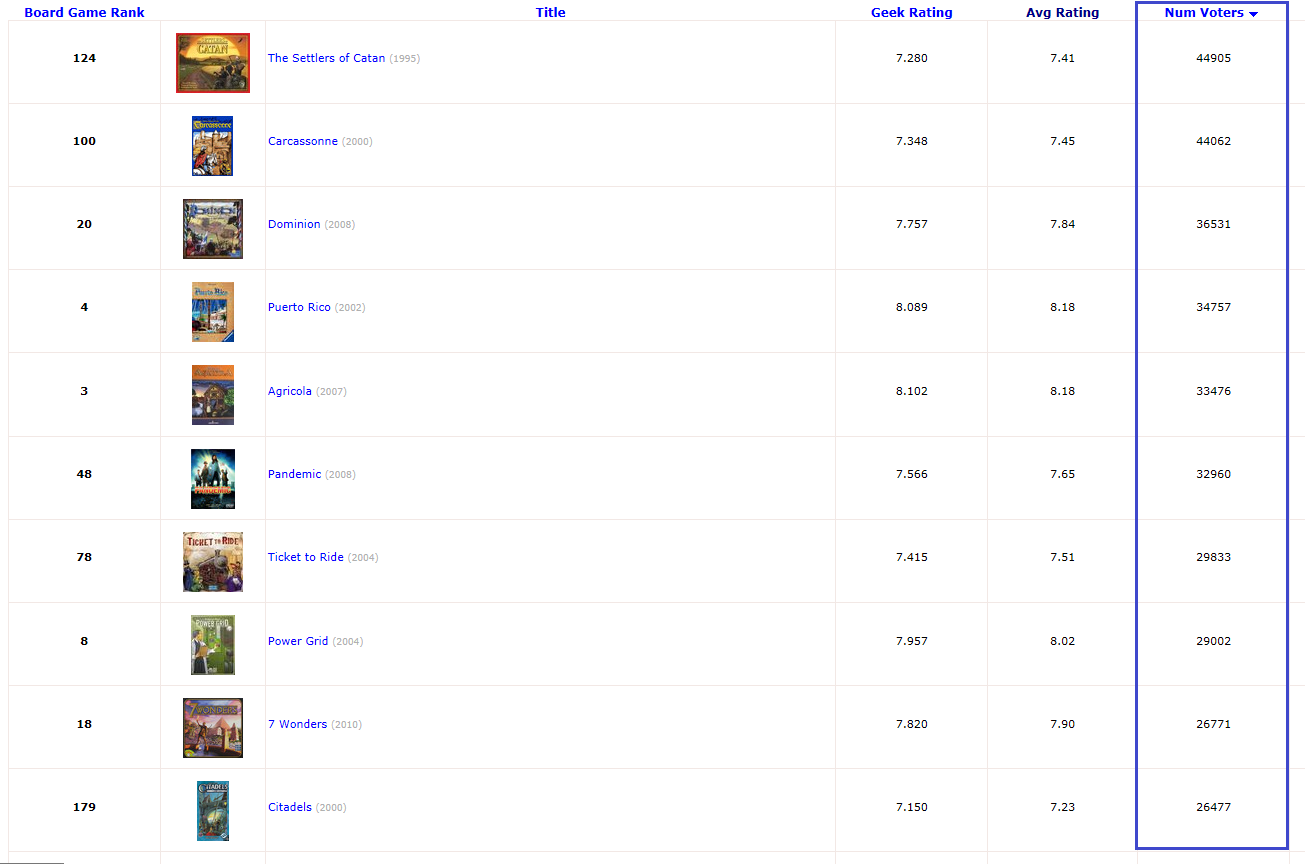Screen dimensions: 1305x864
Task: Click Geek Rating 7.415 for Ticket to Ride
Action: point(912,557)
